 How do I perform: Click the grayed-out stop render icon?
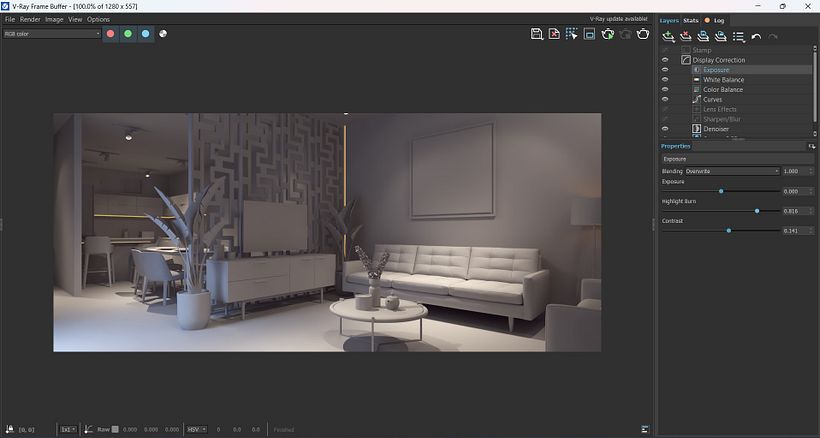click(625, 34)
